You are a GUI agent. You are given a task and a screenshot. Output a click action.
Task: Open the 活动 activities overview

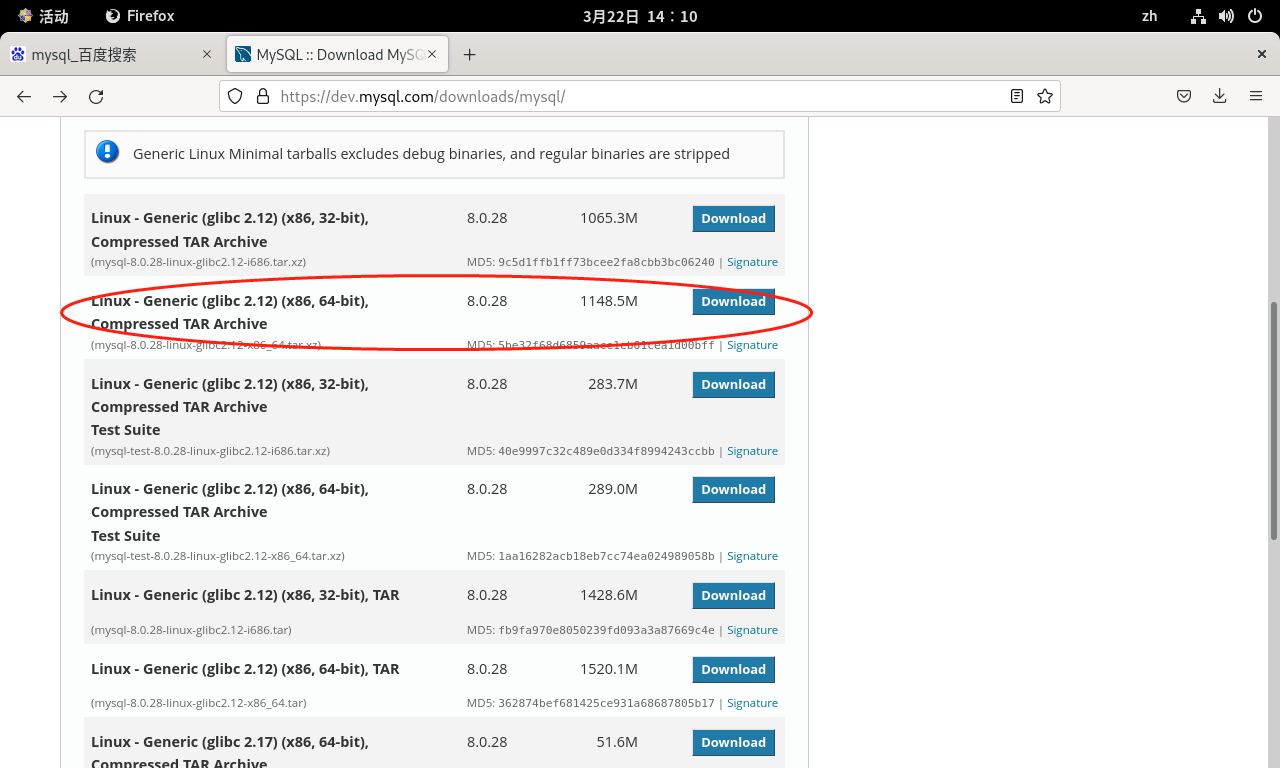[43, 16]
